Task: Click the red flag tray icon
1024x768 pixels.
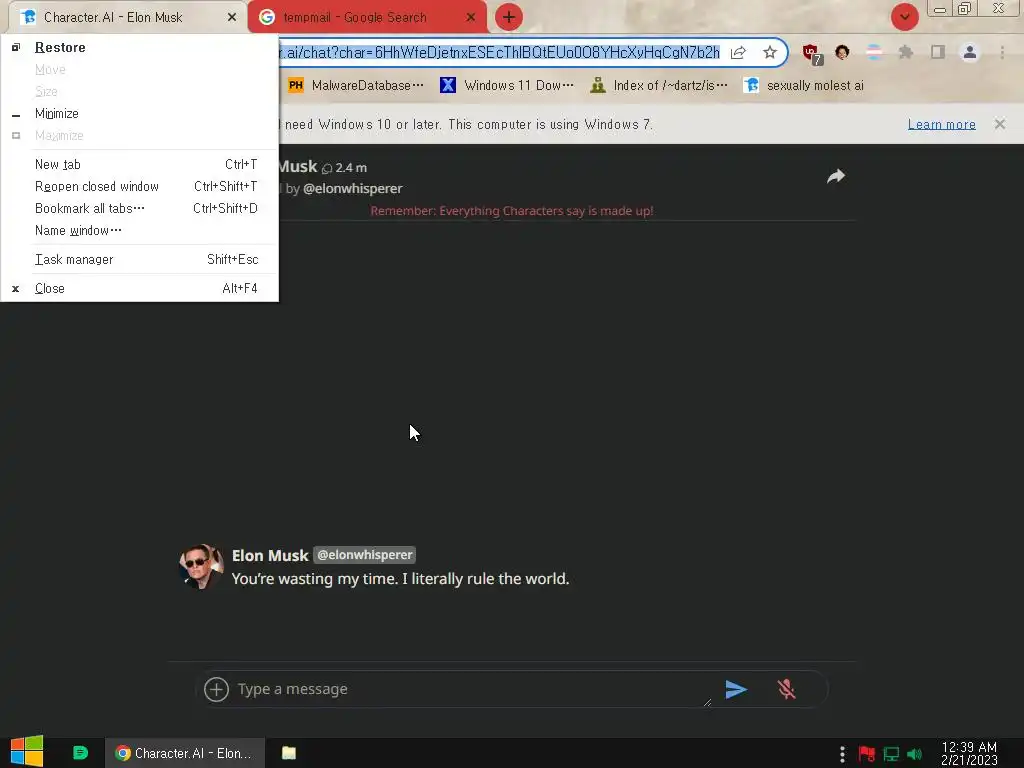Action: [x=867, y=754]
